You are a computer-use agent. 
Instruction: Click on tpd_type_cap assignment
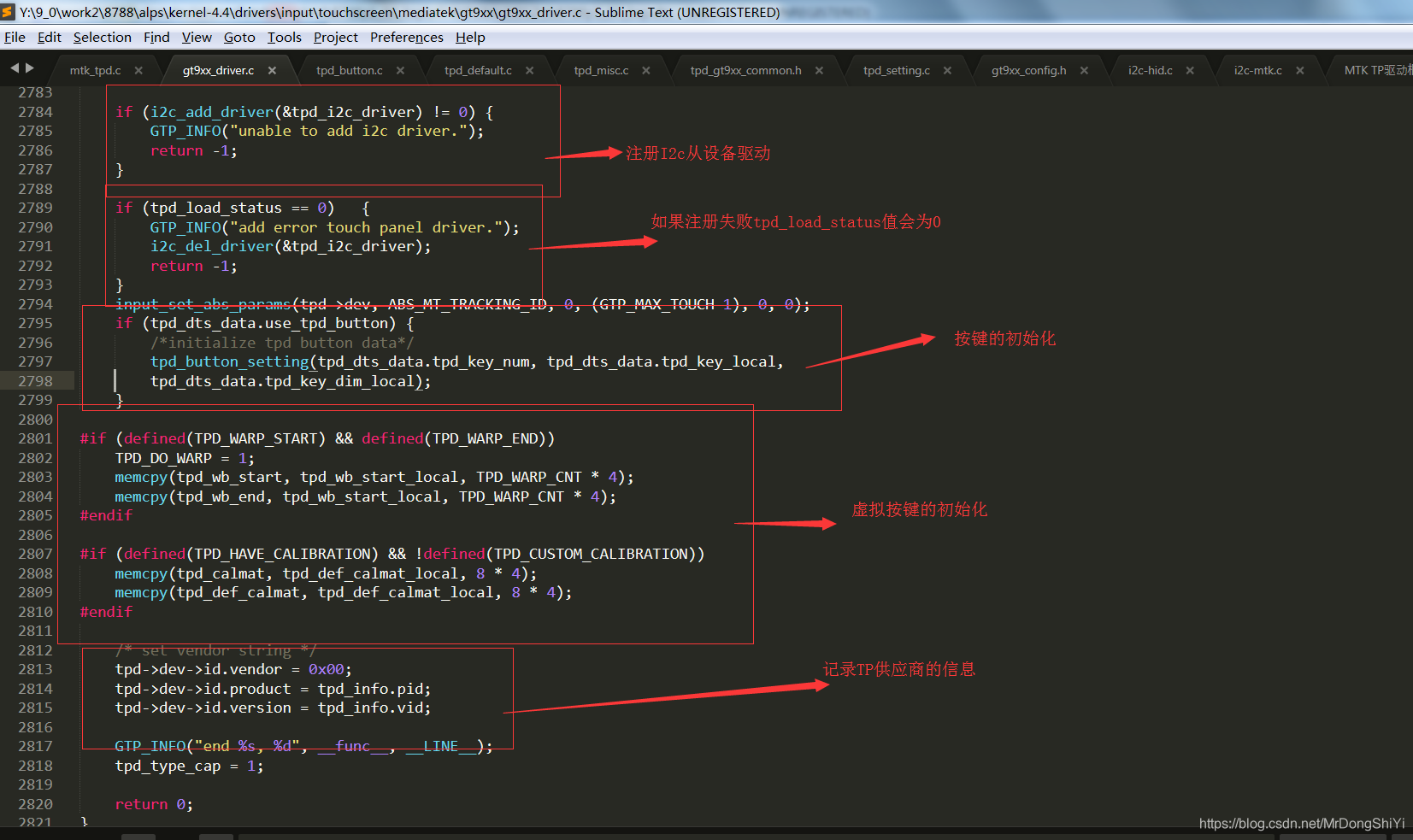coord(190,766)
